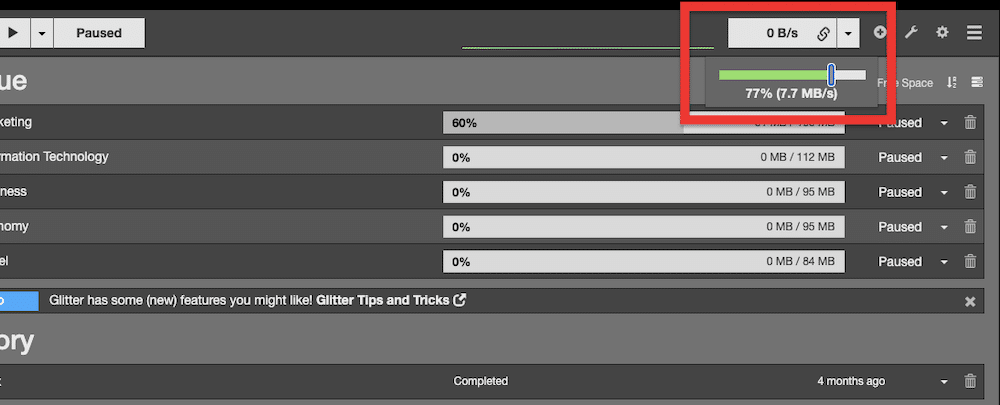Image resolution: width=1000 pixels, height=405 pixels.
Task: Click the speed limit slider handle at 77%
Action: pos(831,74)
